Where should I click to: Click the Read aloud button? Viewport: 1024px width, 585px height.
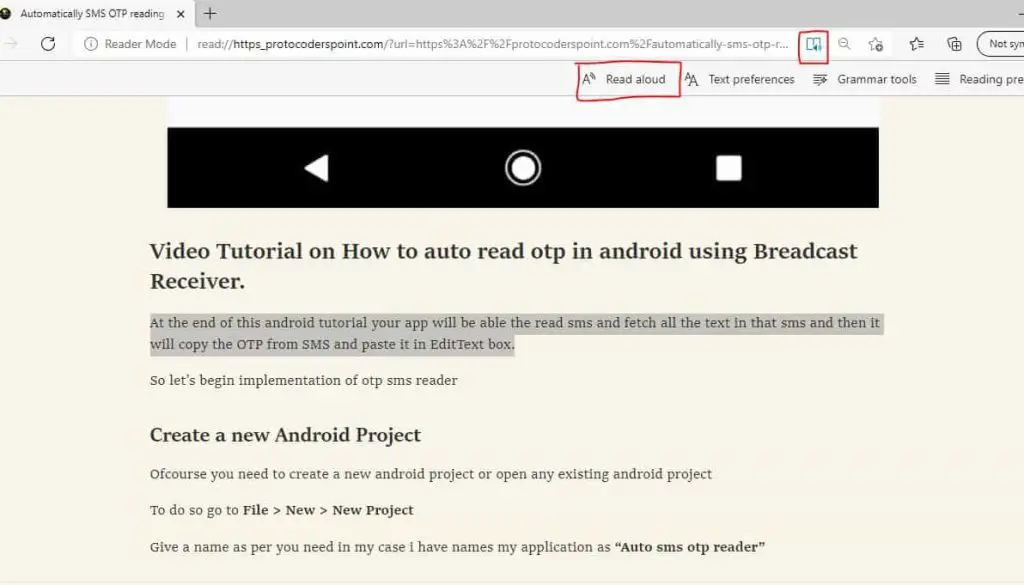point(624,79)
